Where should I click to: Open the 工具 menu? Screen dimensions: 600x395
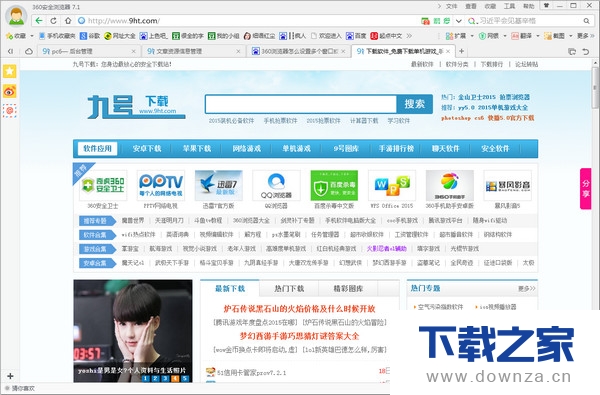pos(509,6)
